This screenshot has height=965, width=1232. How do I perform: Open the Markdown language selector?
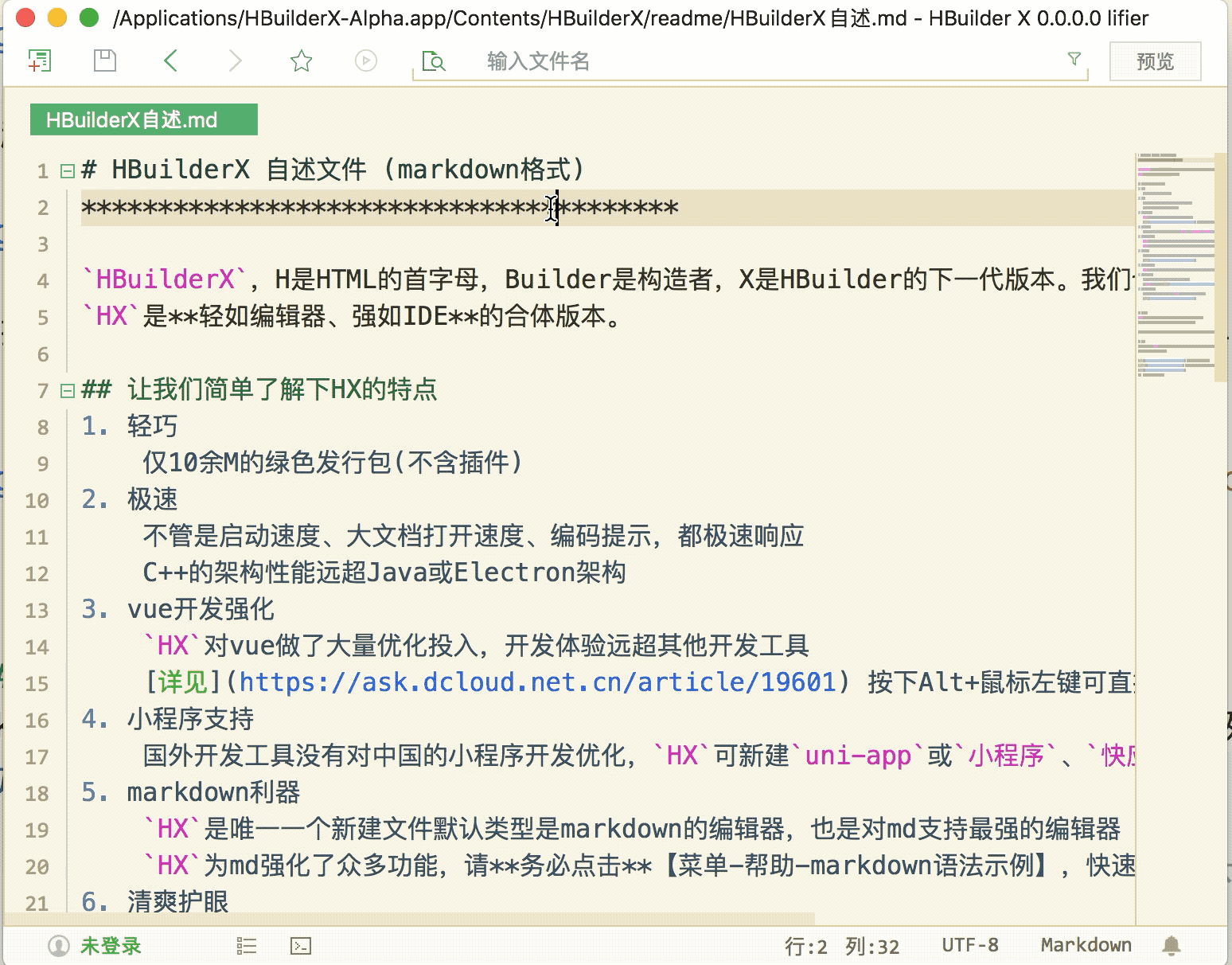coord(1086,945)
